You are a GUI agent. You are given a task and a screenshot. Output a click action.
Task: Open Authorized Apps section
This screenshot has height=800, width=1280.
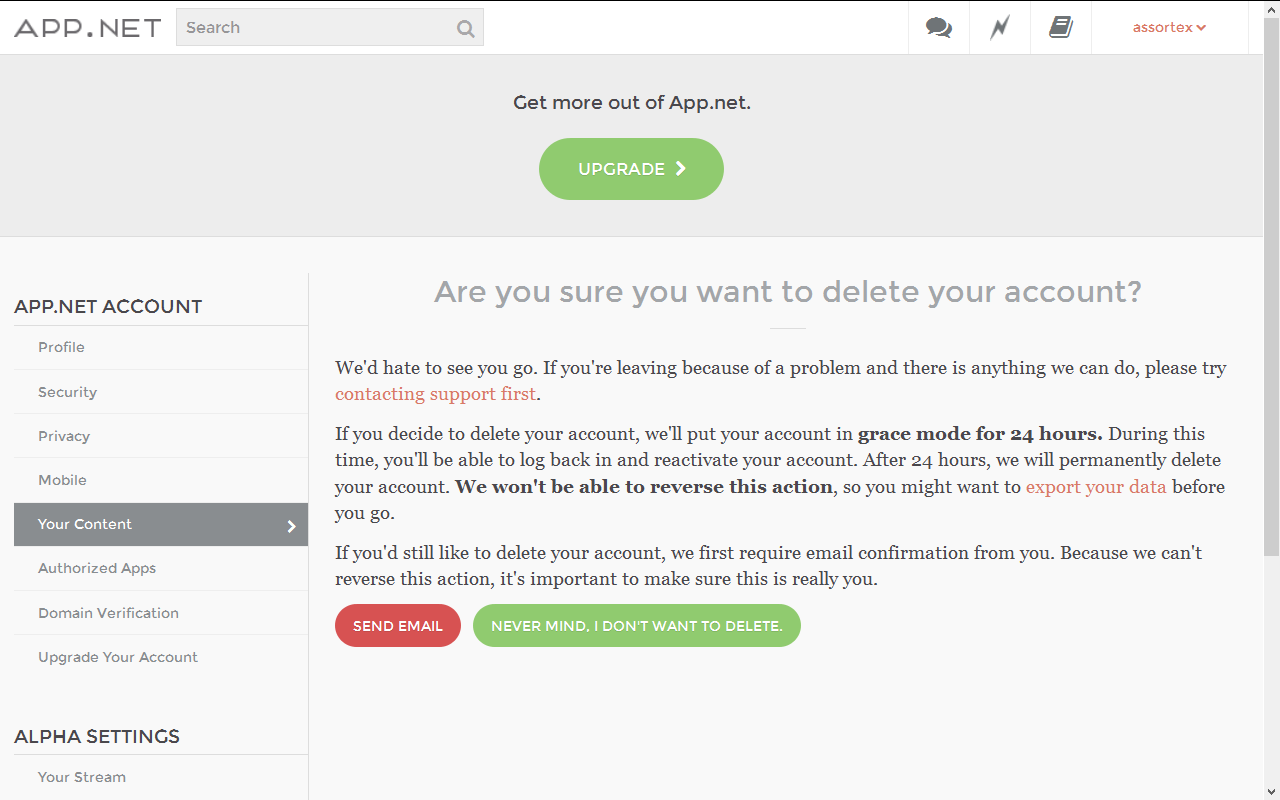pos(97,568)
